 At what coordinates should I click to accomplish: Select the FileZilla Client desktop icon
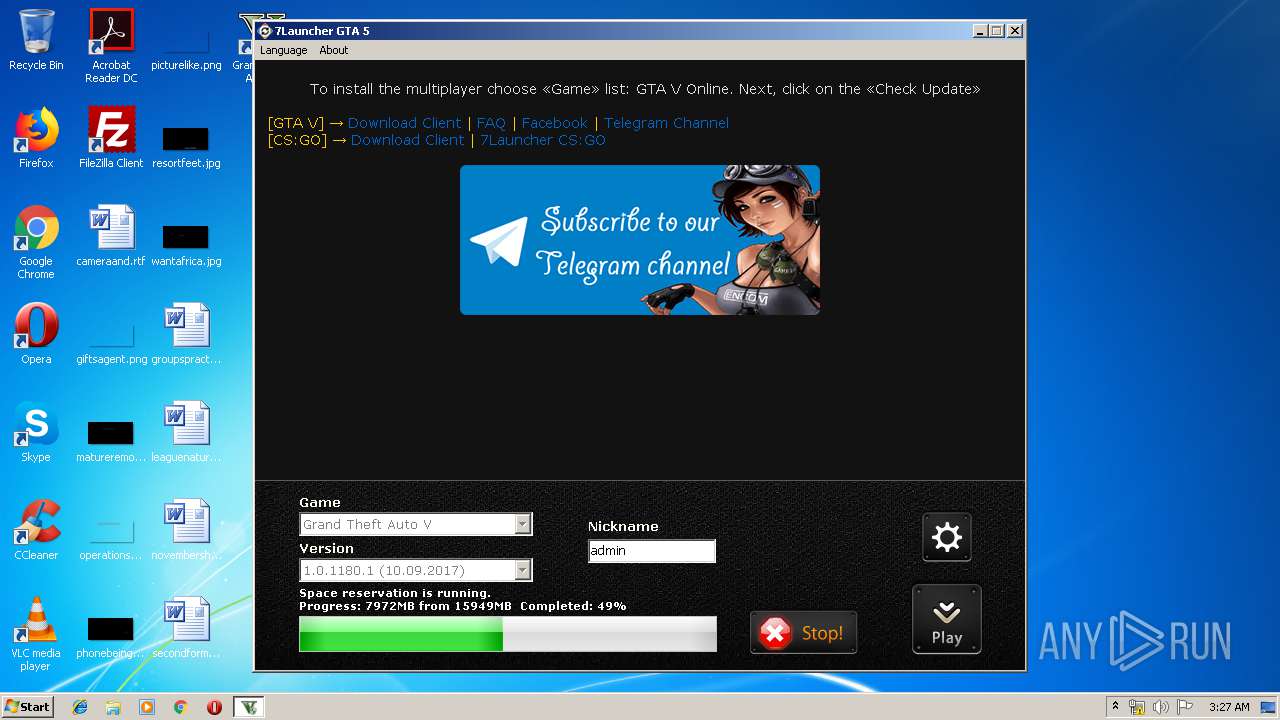[x=111, y=138]
